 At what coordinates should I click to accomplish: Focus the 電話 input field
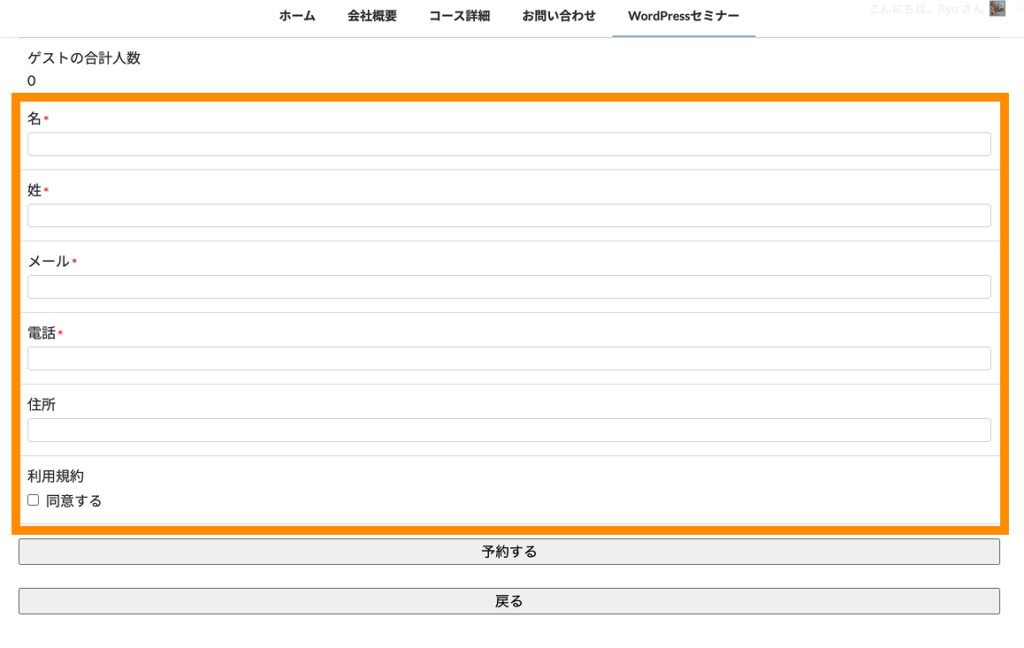point(509,358)
